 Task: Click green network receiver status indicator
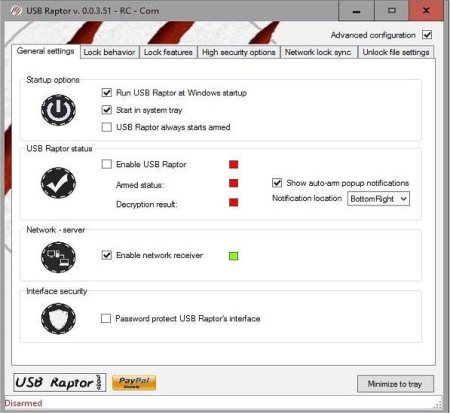click(x=234, y=256)
